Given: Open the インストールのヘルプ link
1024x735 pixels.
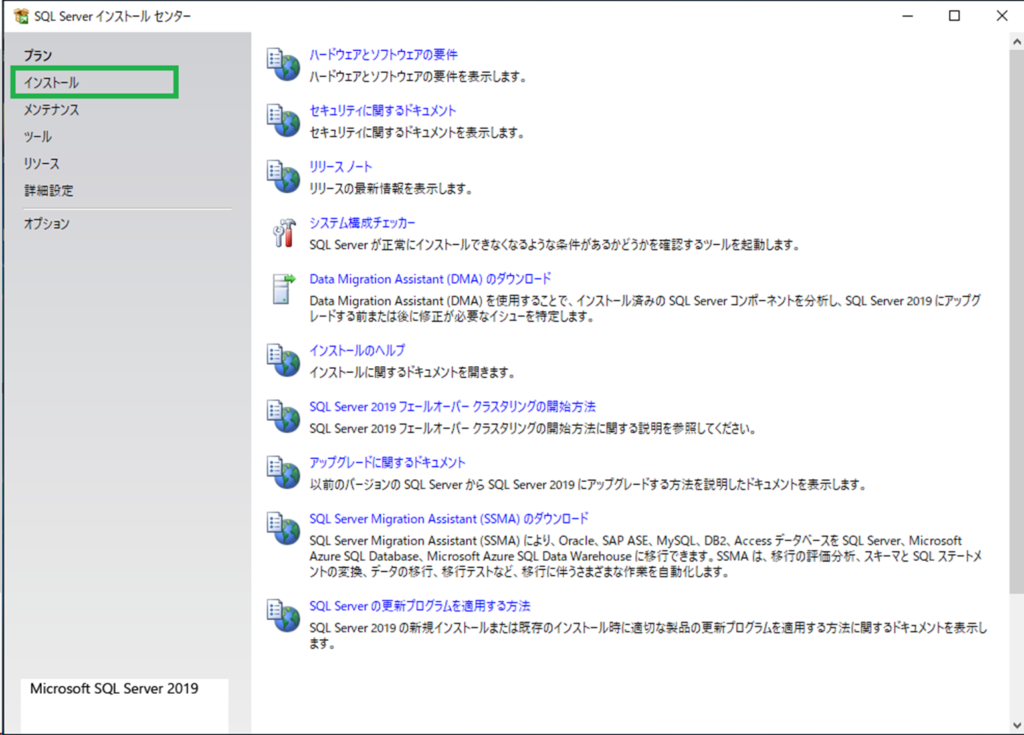Looking at the screenshot, I should pyautogui.click(x=357, y=350).
